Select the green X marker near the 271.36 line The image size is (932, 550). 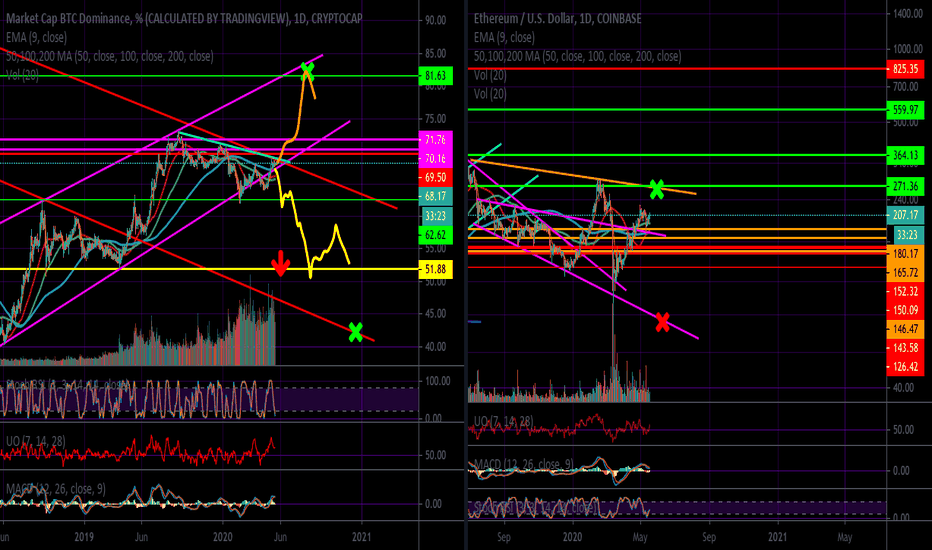point(656,189)
